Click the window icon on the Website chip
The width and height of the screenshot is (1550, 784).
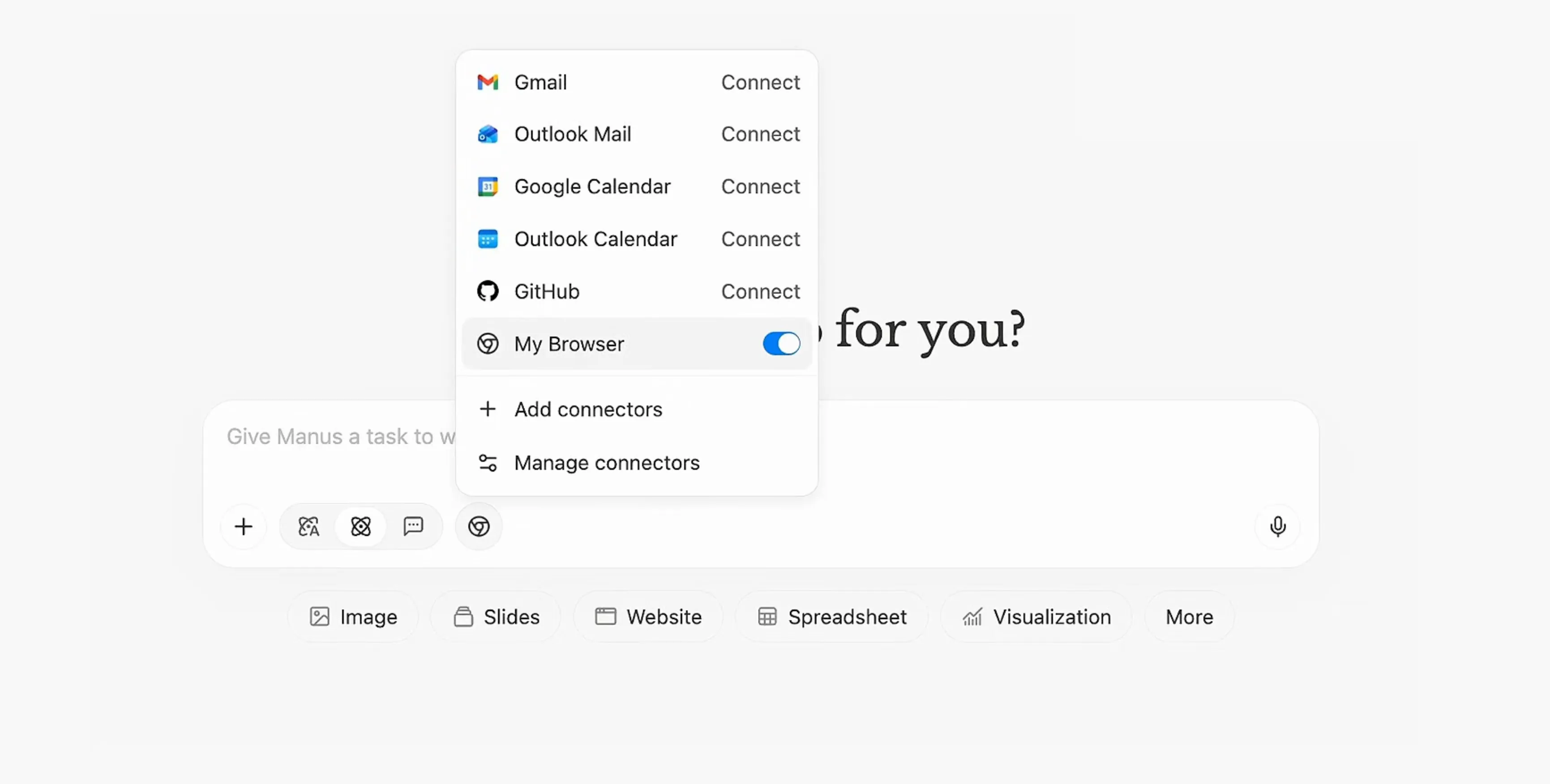click(x=605, y=616)
